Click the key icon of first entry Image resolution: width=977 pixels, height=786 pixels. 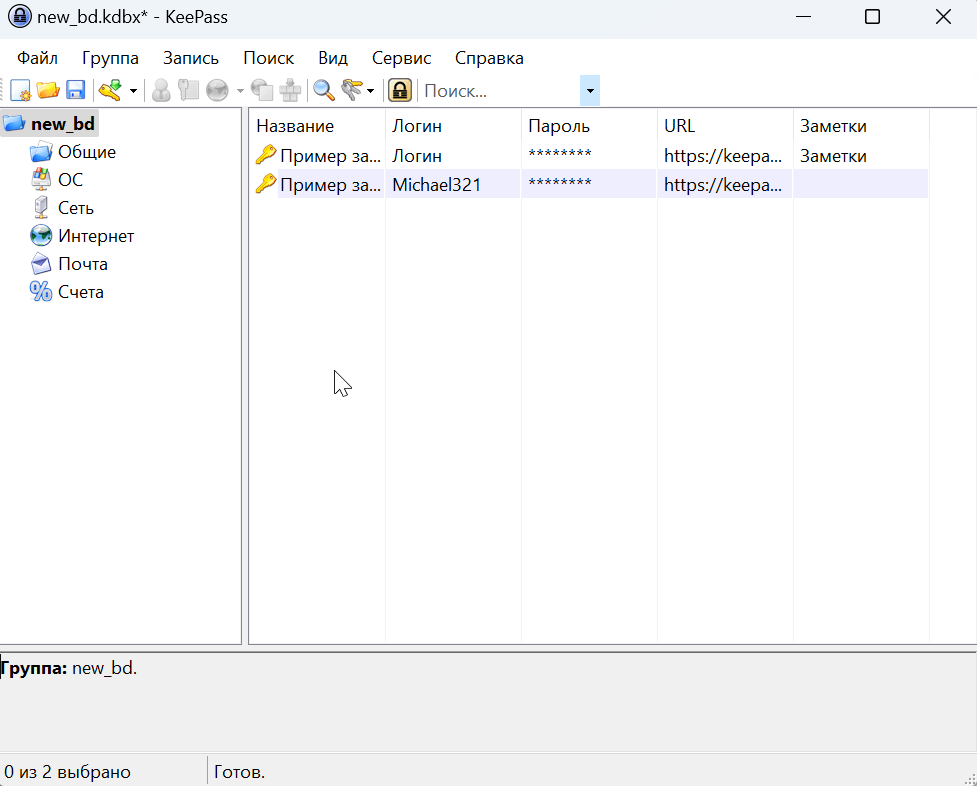(265, 154)
